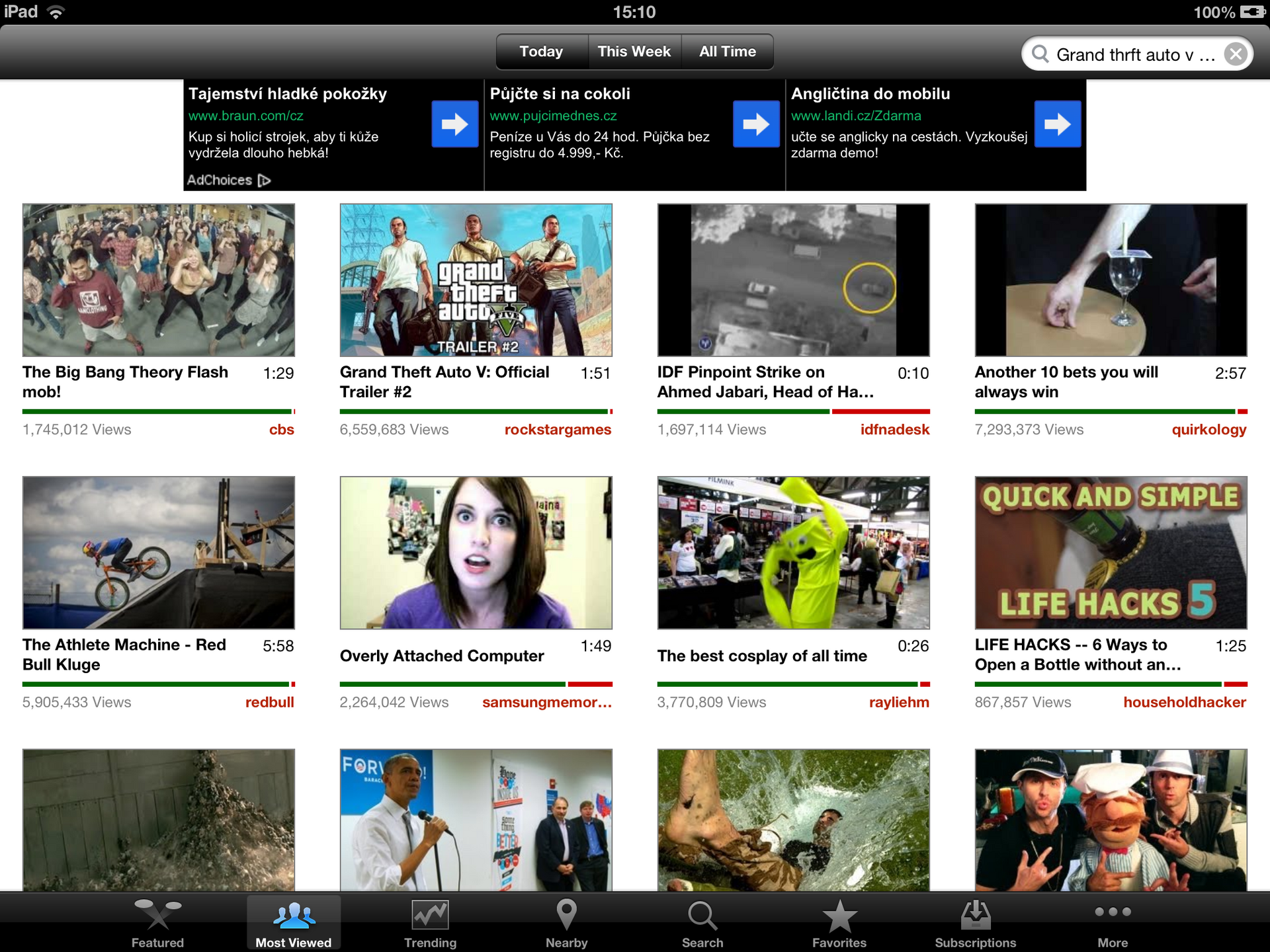Image resolution: width=1270 pixels, height=952 pixels.
Task: Tap the arrow on the Braun ad
Action: click(x=454, y=124)
